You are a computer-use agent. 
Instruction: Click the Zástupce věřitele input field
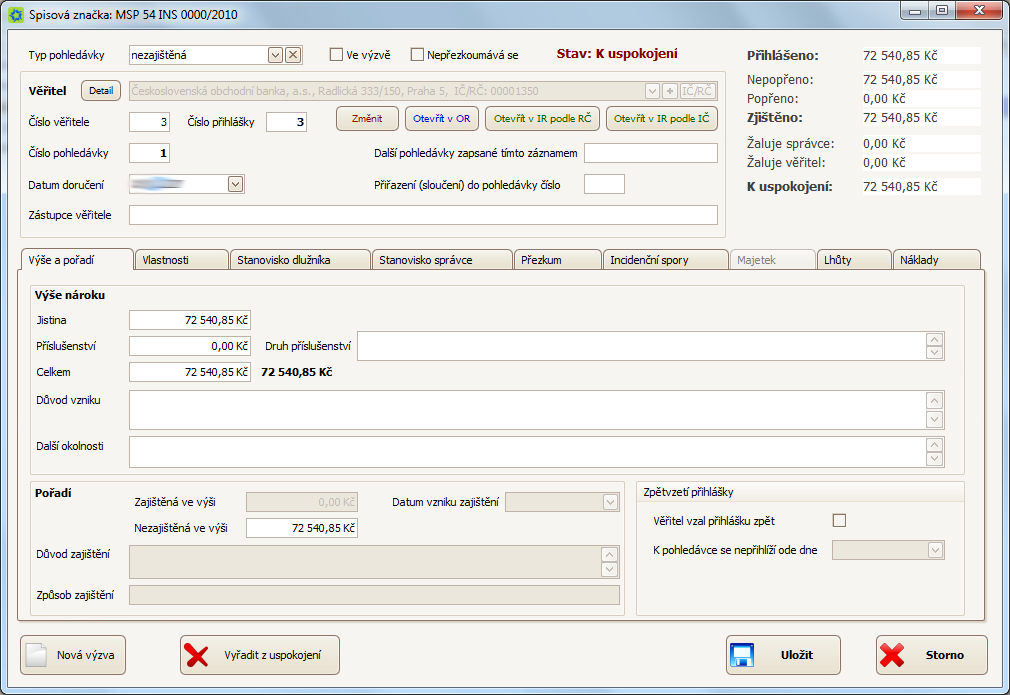[x=423, y=215]
